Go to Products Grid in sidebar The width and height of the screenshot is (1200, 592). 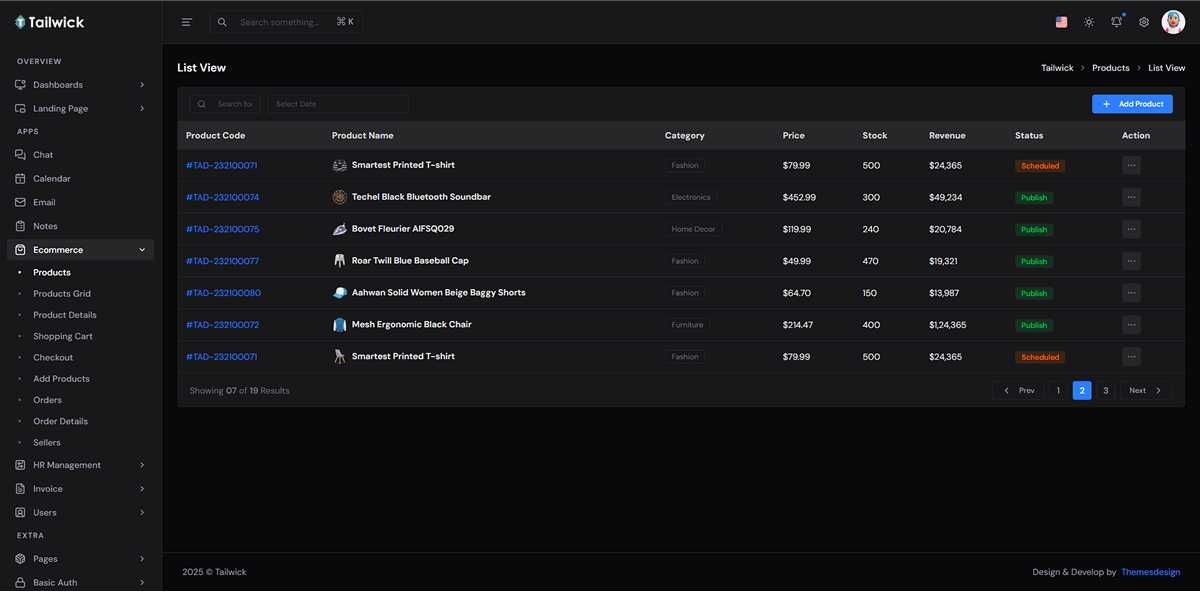pos(62,294)
